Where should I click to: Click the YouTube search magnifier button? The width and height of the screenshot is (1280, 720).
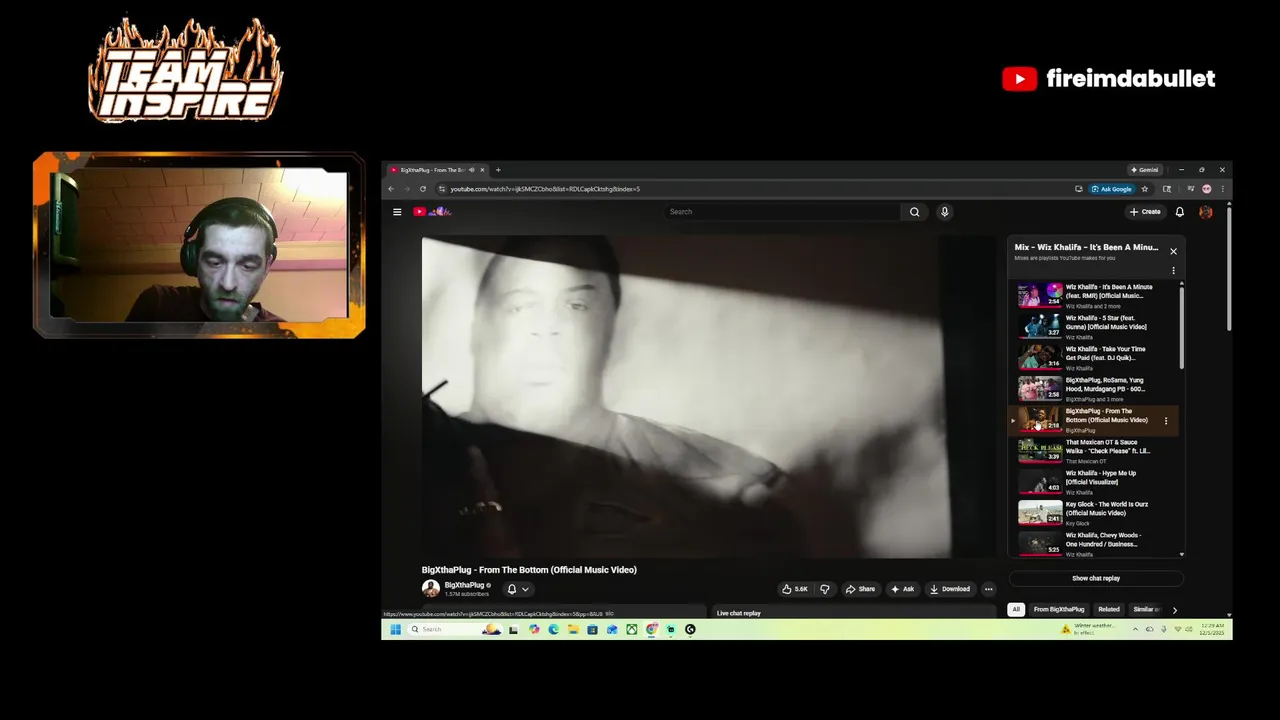tap(914, 212)
